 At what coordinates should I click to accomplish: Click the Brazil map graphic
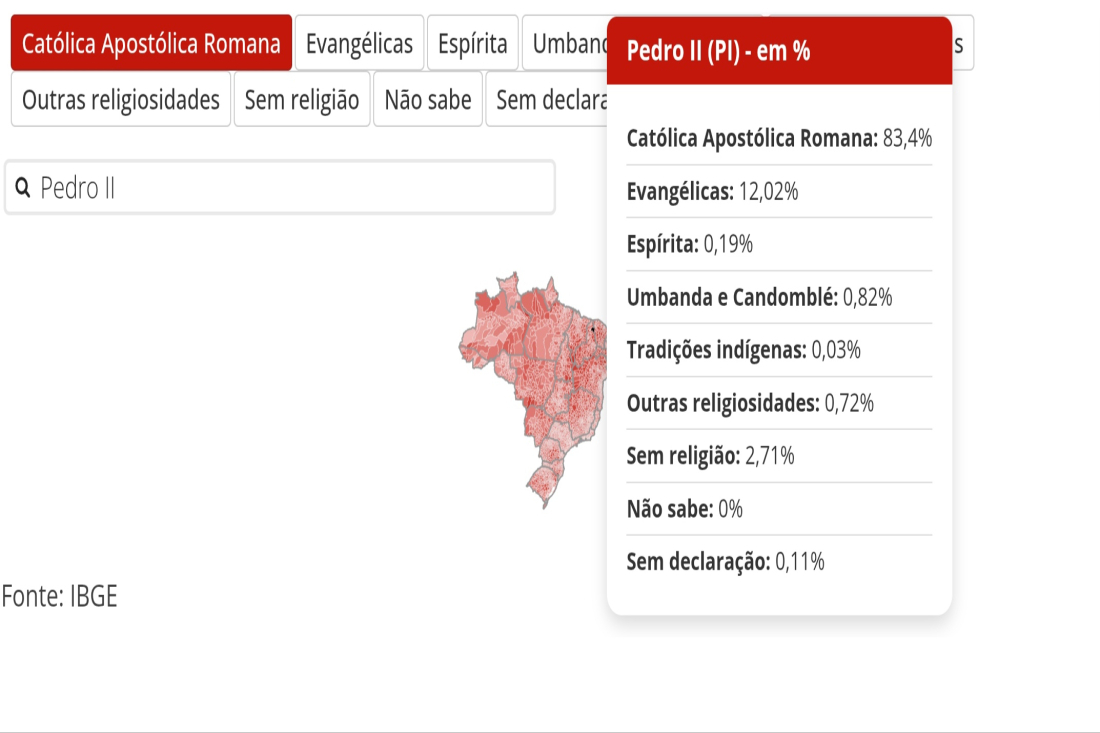pyautogui.click(x=532, y=389)
